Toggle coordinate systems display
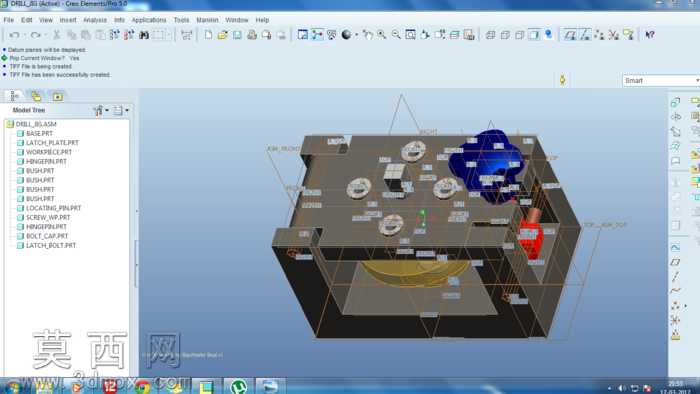The width and height of the screenshot is (700, 394). coord(614,35)
